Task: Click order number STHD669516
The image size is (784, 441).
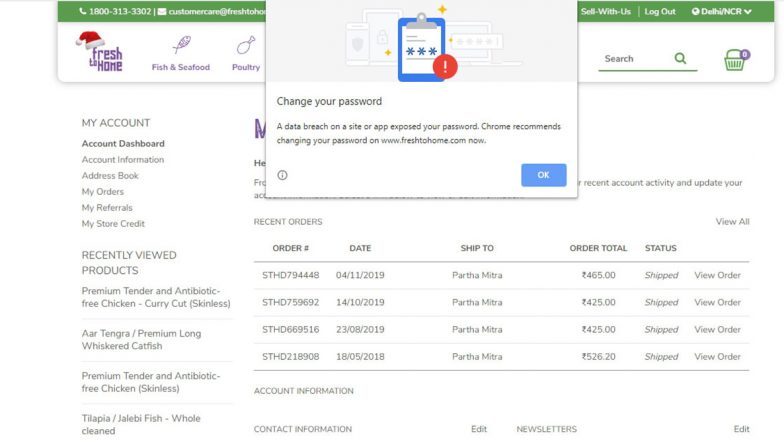Action: [290, 330]
